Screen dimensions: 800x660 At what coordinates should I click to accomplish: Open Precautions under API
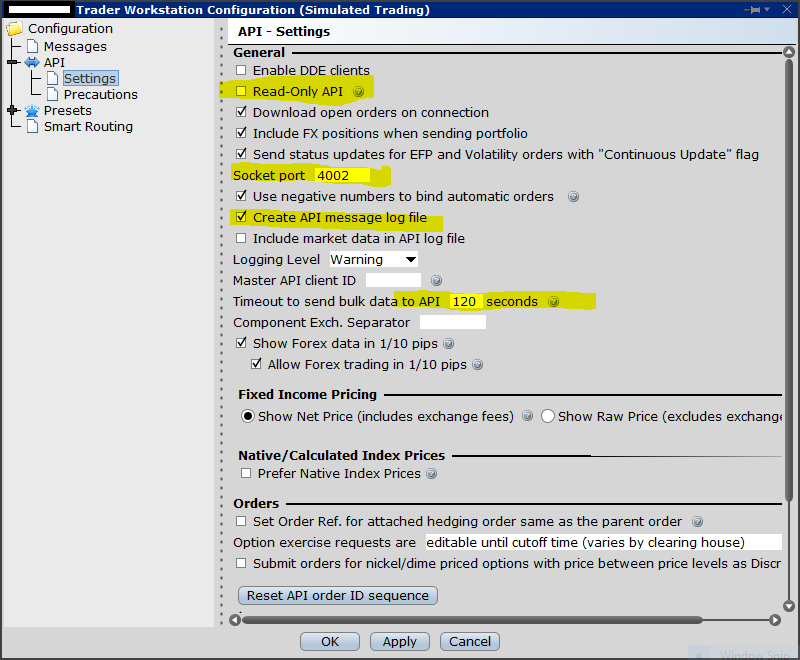[x=101, y=94]
